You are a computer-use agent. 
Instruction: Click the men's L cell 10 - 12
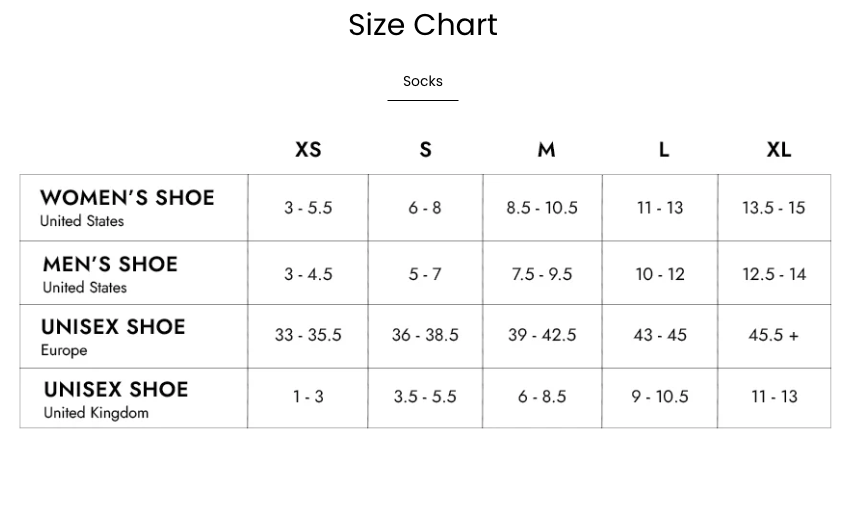click(x=660, y=274)
